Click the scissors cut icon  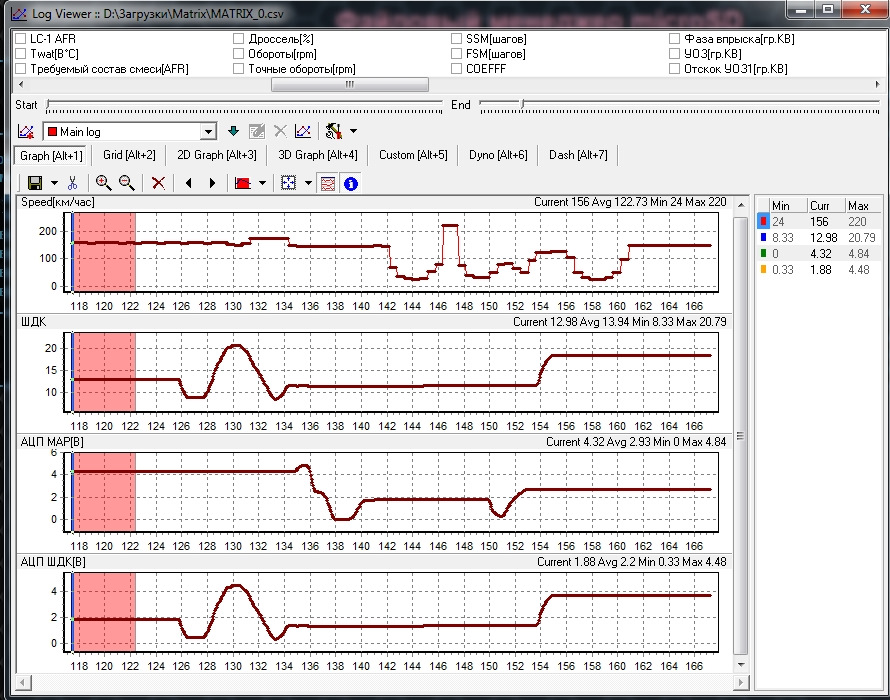click(x=72, y=183)
